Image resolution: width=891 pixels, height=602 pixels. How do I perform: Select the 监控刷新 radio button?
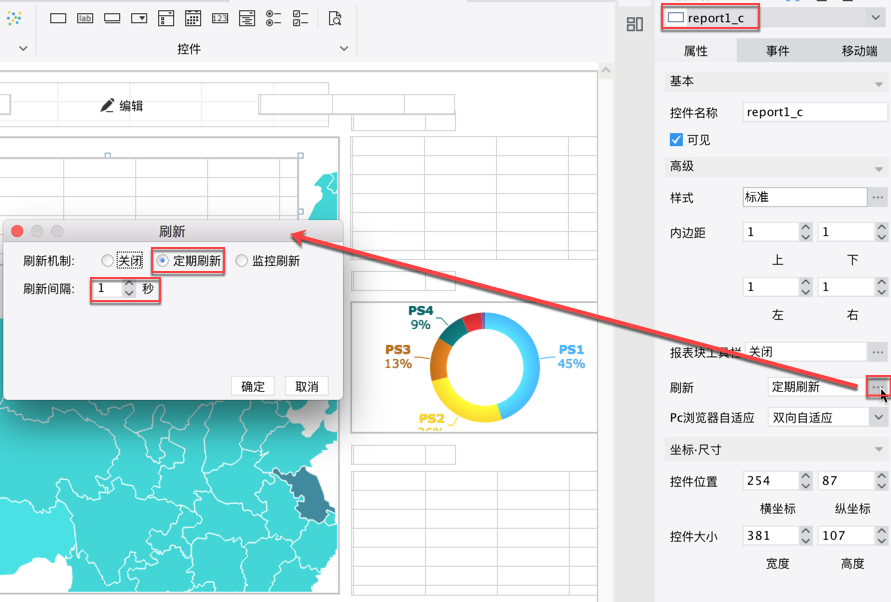[x=242, y=261]
